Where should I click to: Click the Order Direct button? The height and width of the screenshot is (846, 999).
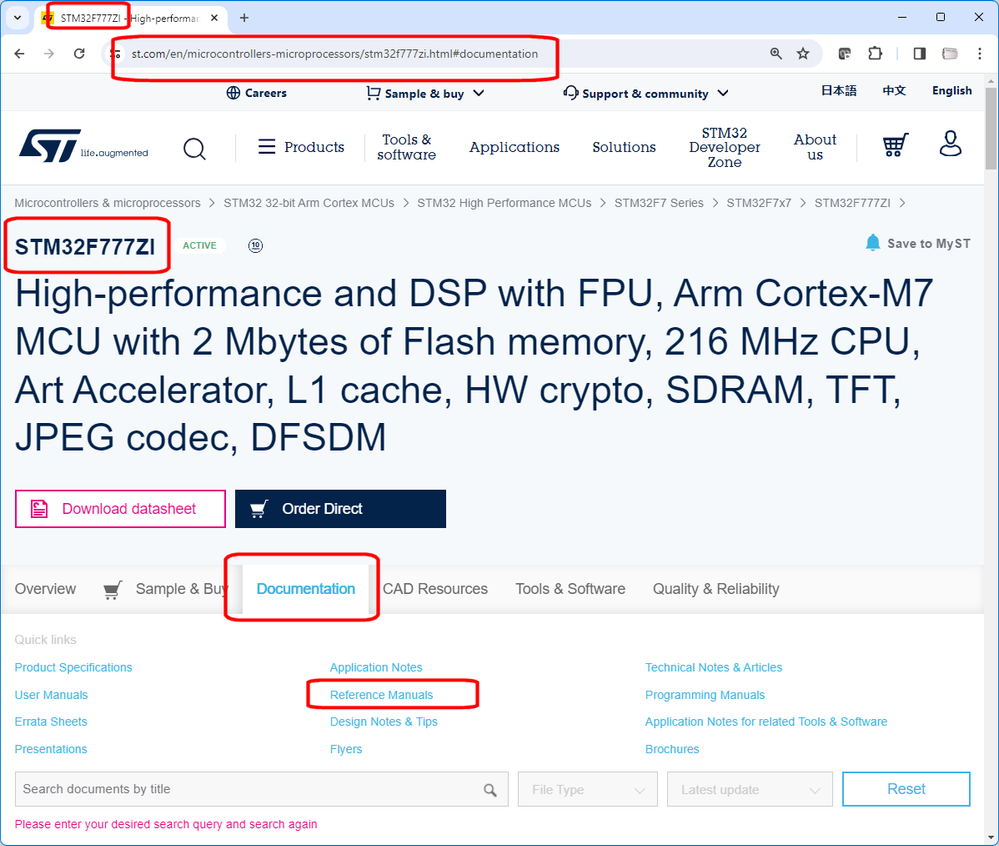(x=340, y=508)
